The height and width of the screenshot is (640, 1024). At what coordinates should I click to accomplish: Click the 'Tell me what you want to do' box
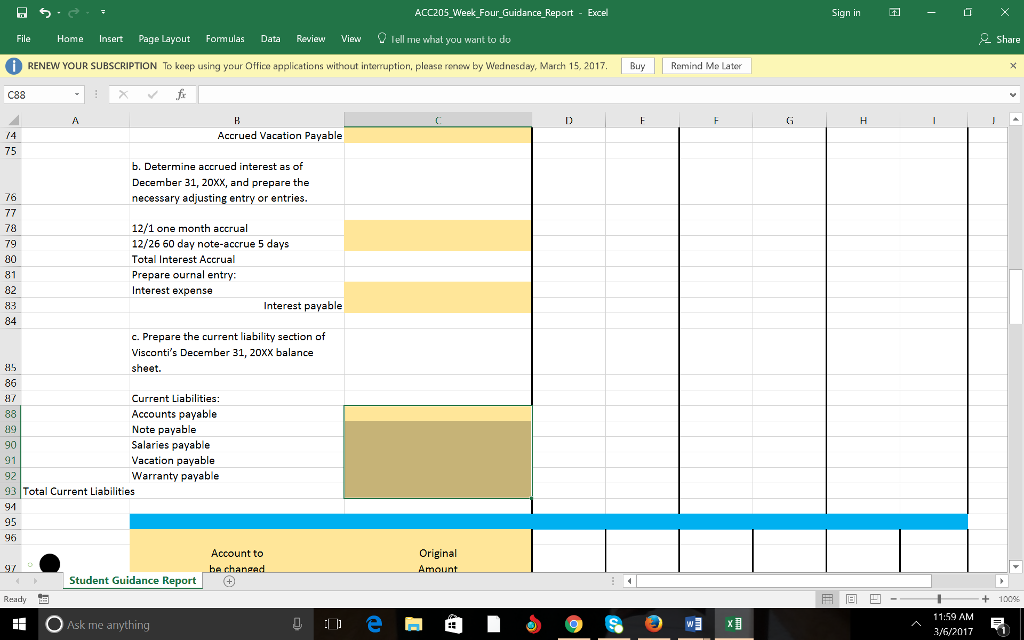pyautogui.click(x=450, y=39)
